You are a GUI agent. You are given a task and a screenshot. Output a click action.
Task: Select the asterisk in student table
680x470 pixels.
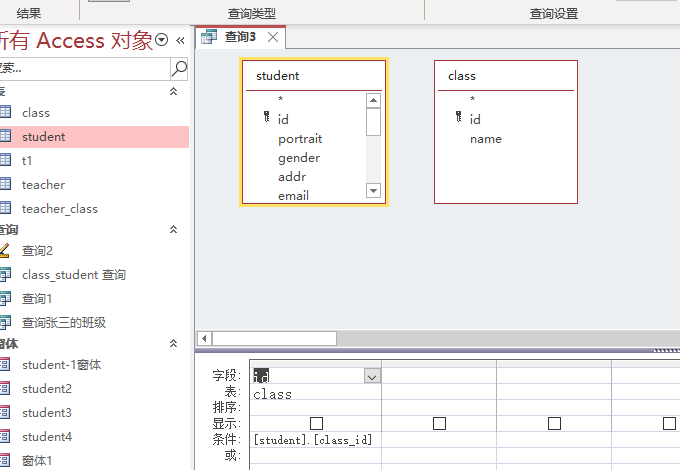(x=281, y=99)
